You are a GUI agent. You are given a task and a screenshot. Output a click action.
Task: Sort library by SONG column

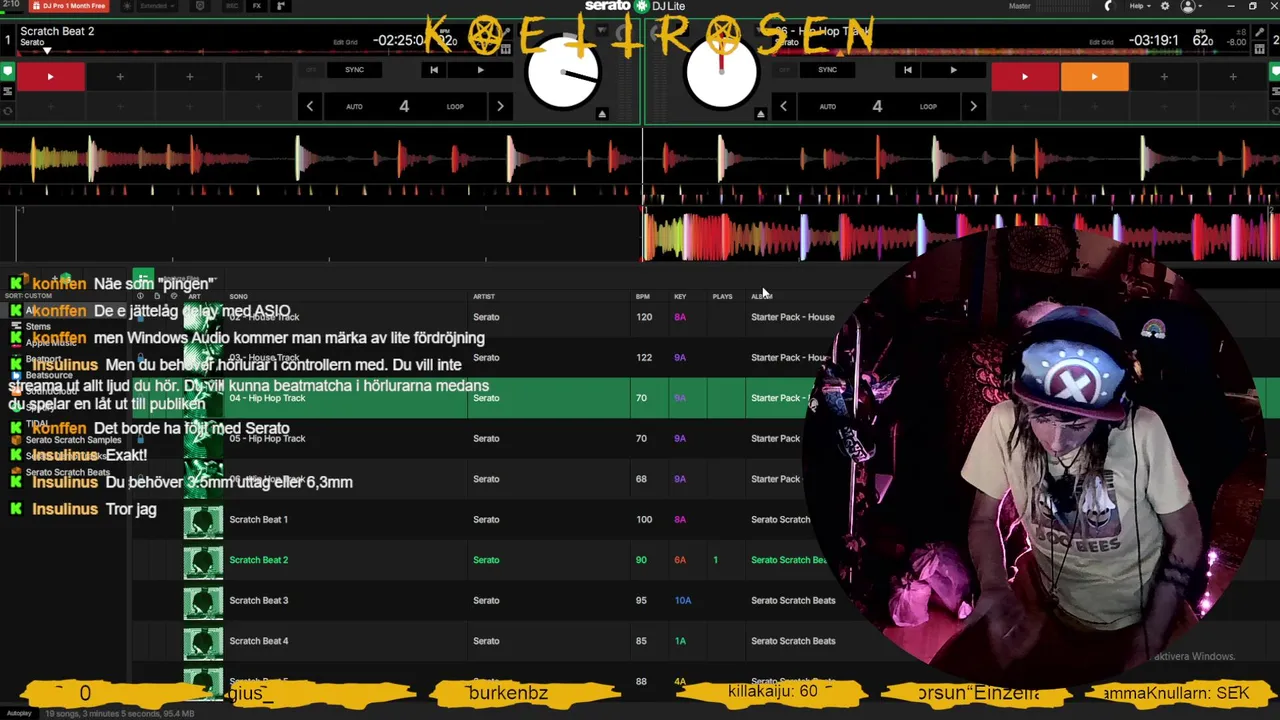tap(238, 297)
